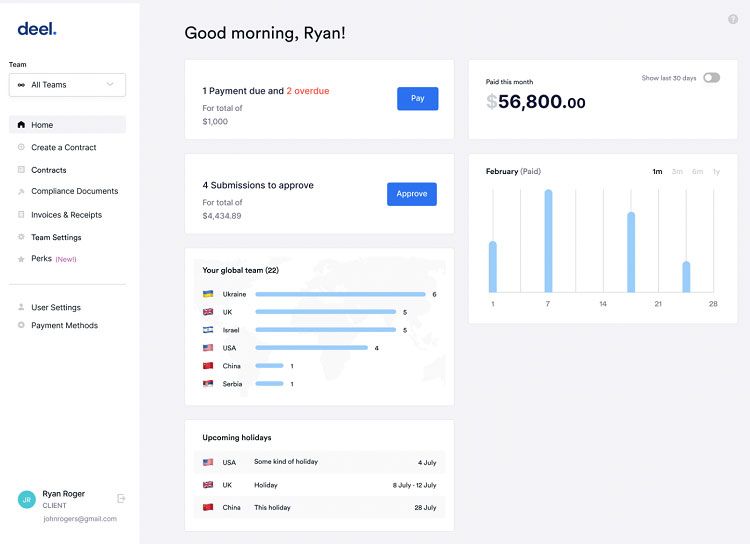Click the Ukraine team count bar

click(x=340, y=294)
